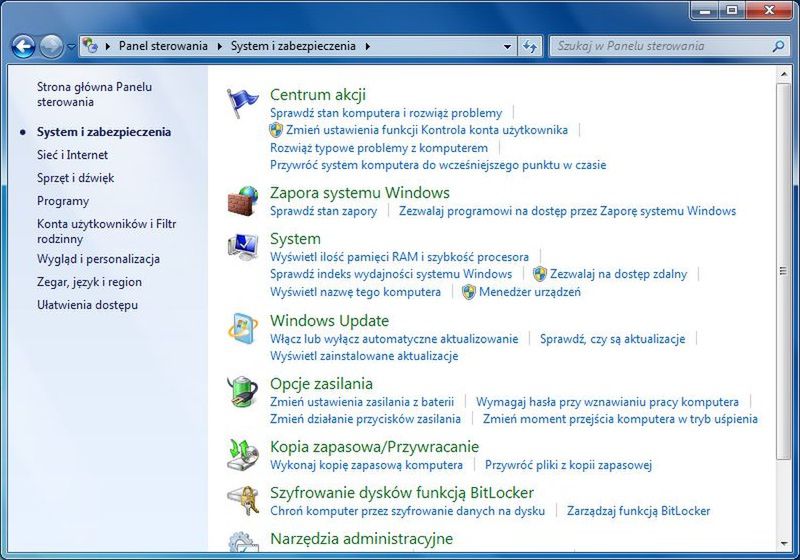Screen dimensions: 800x560
Task: Go back with the Back arrow button
Action: tap(23, 46)
